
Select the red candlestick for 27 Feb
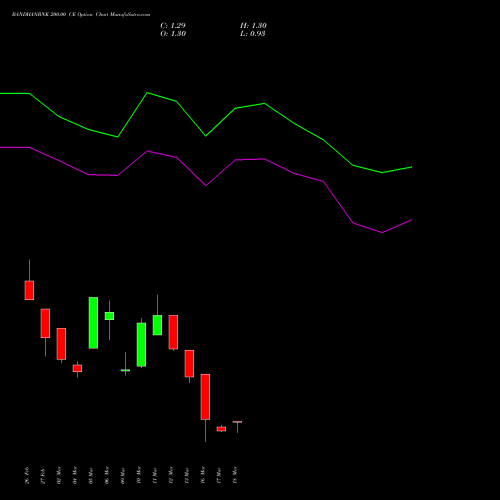(x=45, y=323)
